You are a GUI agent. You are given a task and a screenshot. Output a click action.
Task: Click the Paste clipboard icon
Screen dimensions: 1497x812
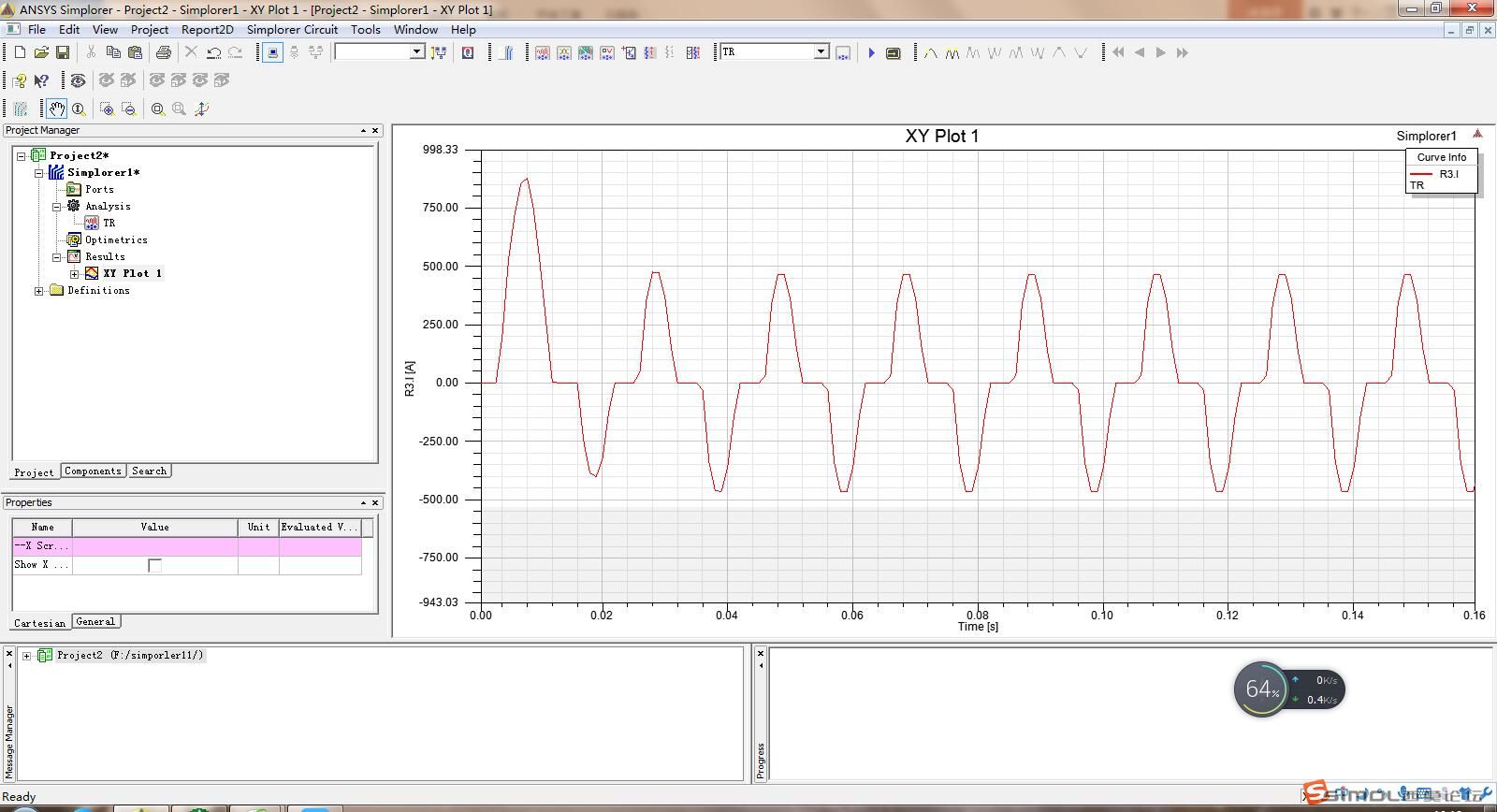[x=135, y=52]
